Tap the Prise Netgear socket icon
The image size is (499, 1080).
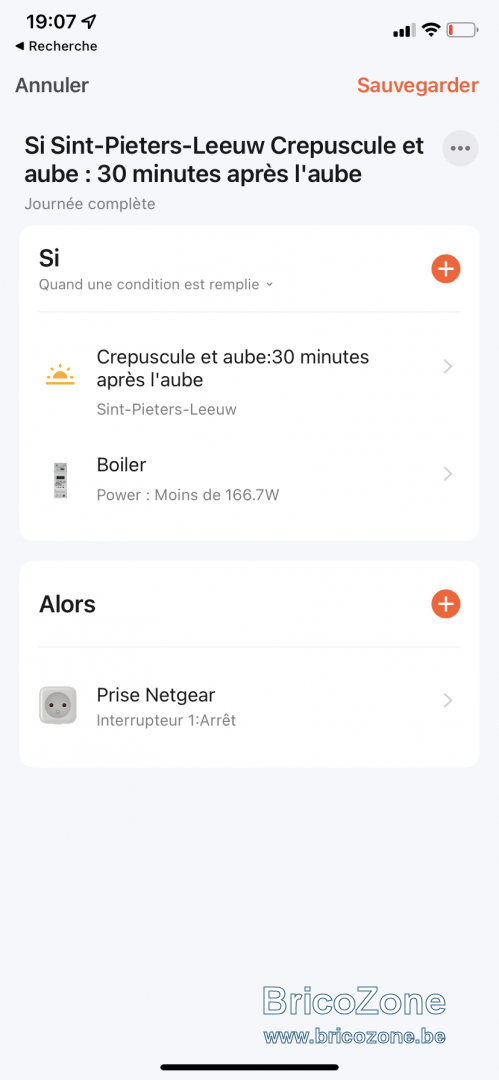58,705
